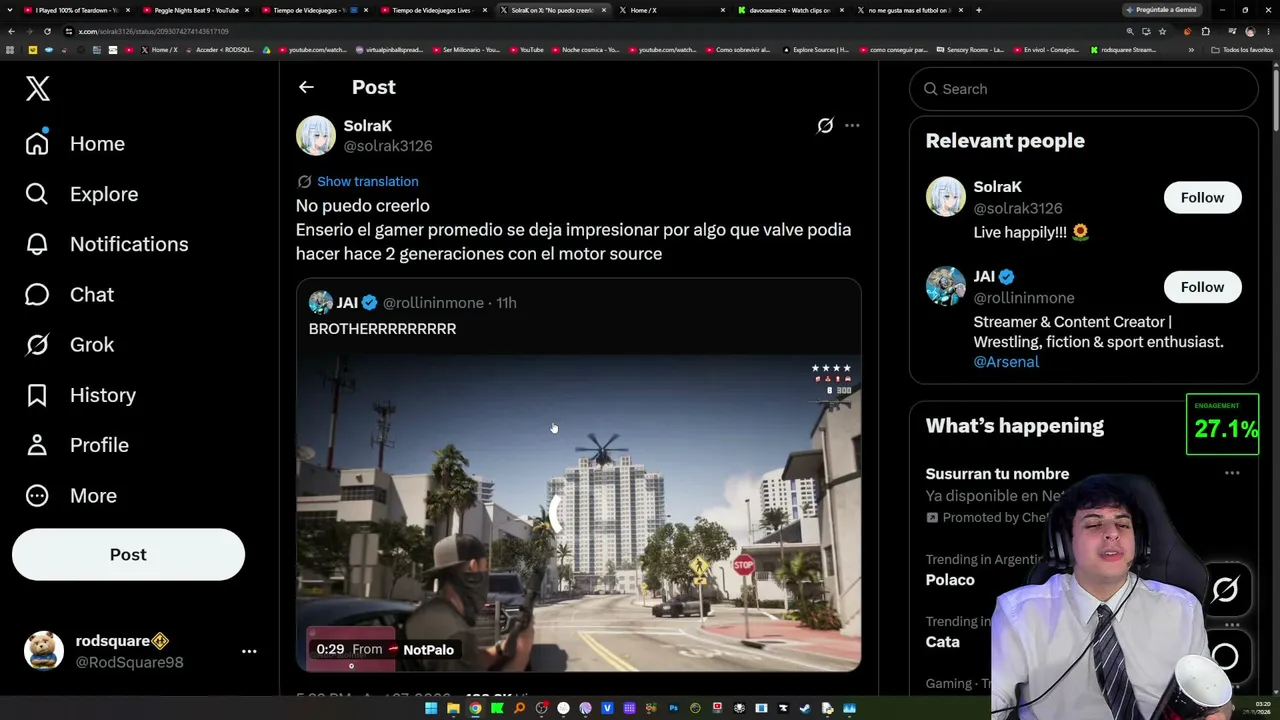The width and height of the screenshot is (1280, 720).
Task: Open File Explorer from the taskbar
Action: (453, 709)
